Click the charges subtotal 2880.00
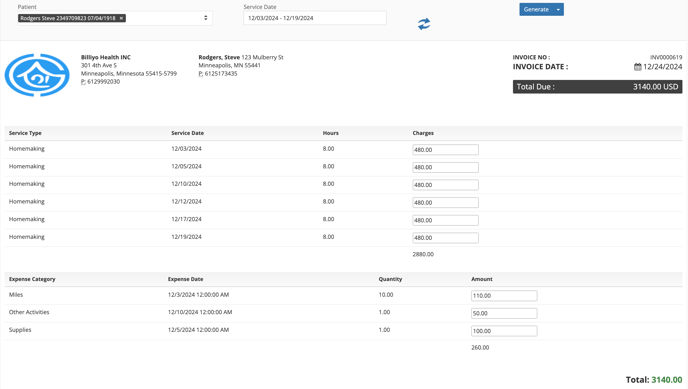The height and width of the screenshot is (389, 688). pyautogui.click(x=423, y=254)
